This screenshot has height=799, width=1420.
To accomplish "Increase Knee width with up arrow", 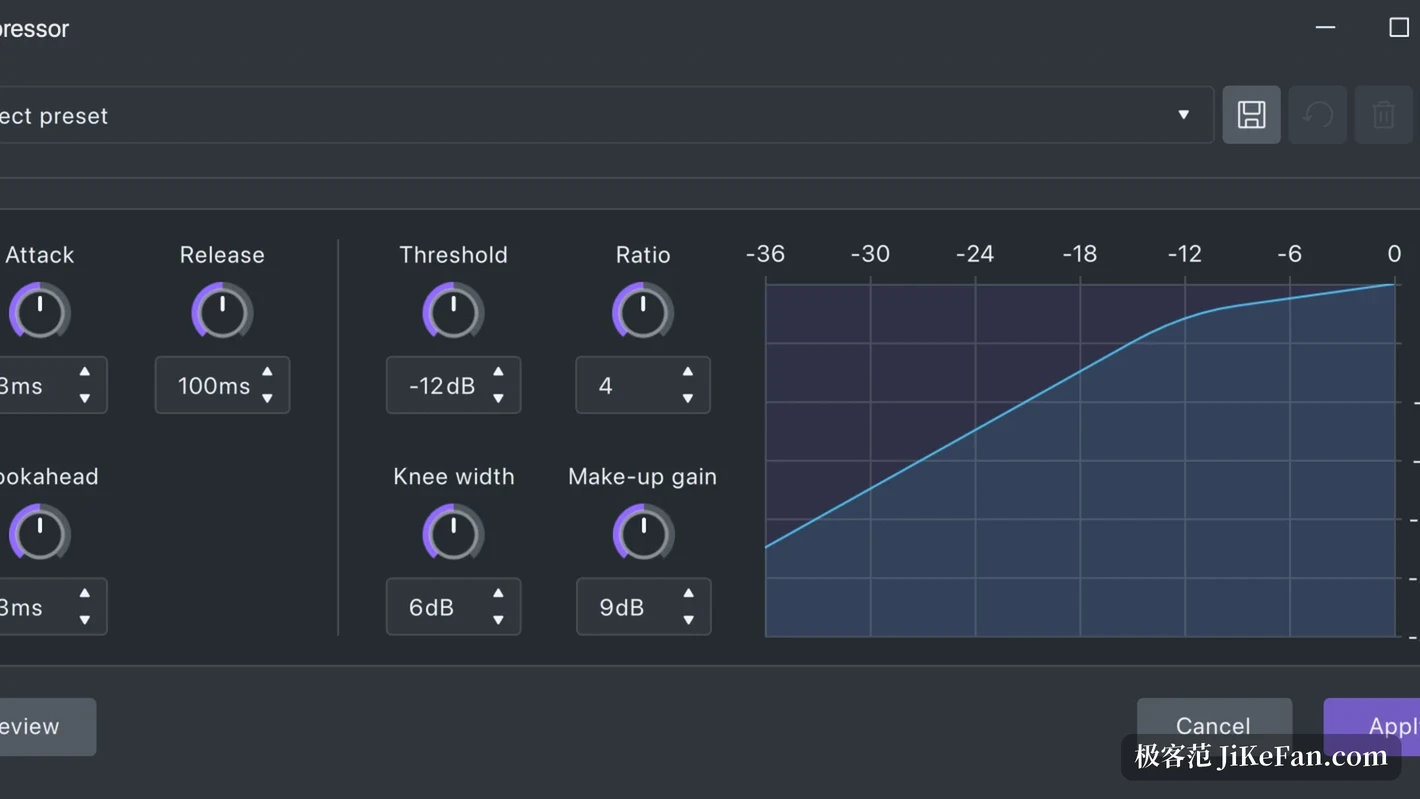I will click(498, 594).
